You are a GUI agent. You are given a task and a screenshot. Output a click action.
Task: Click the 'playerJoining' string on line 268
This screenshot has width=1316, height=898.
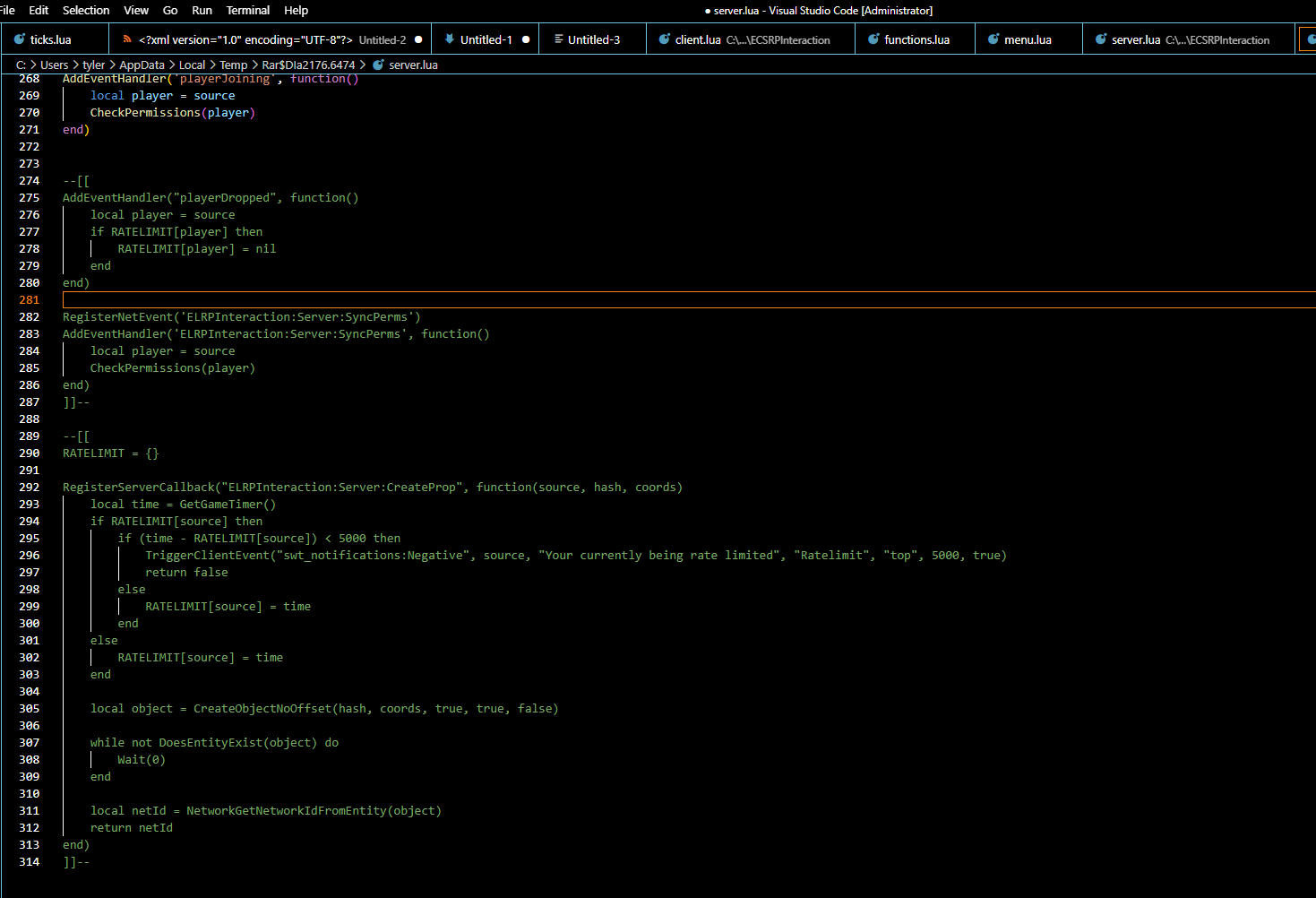pos(225,79)
